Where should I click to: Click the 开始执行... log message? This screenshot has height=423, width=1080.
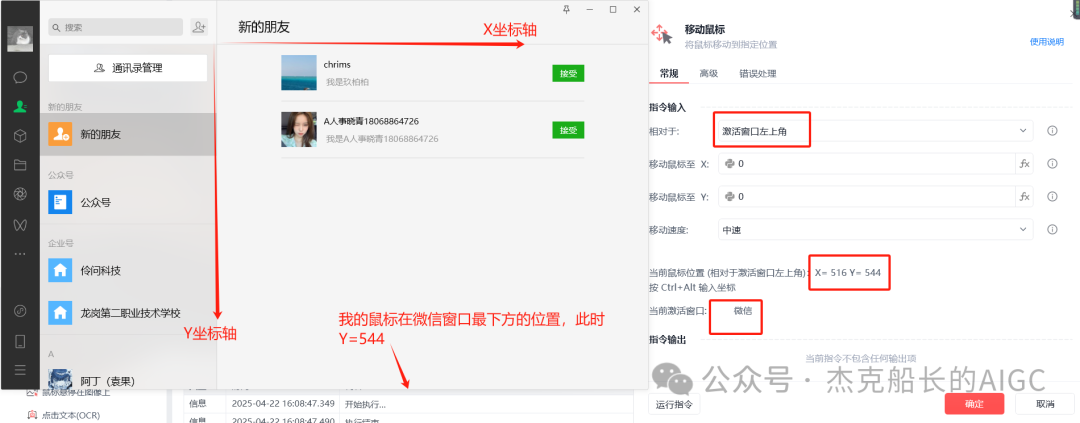(x=366, y=404)
